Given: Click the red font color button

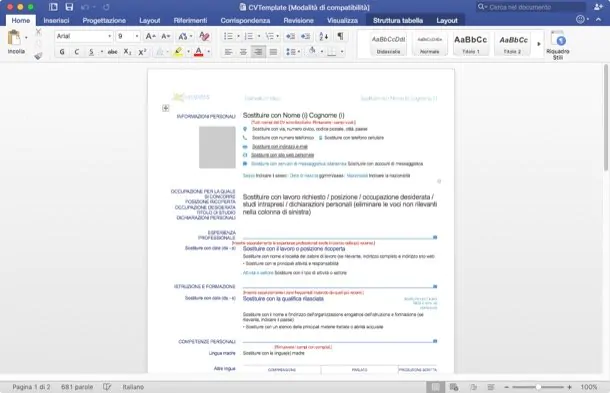Looking at the screenshot, I should click(x=198, y=52).
